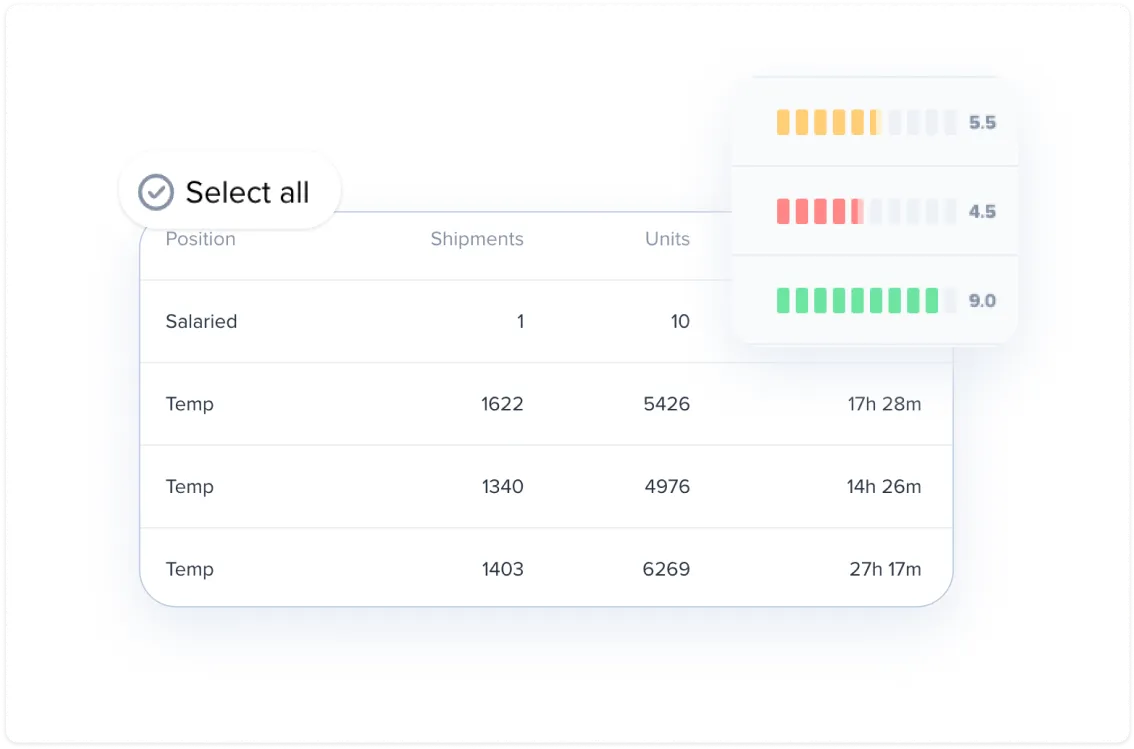Click the red rating bar
Viewport: 1134px width, 749px height.
[866, 211]
